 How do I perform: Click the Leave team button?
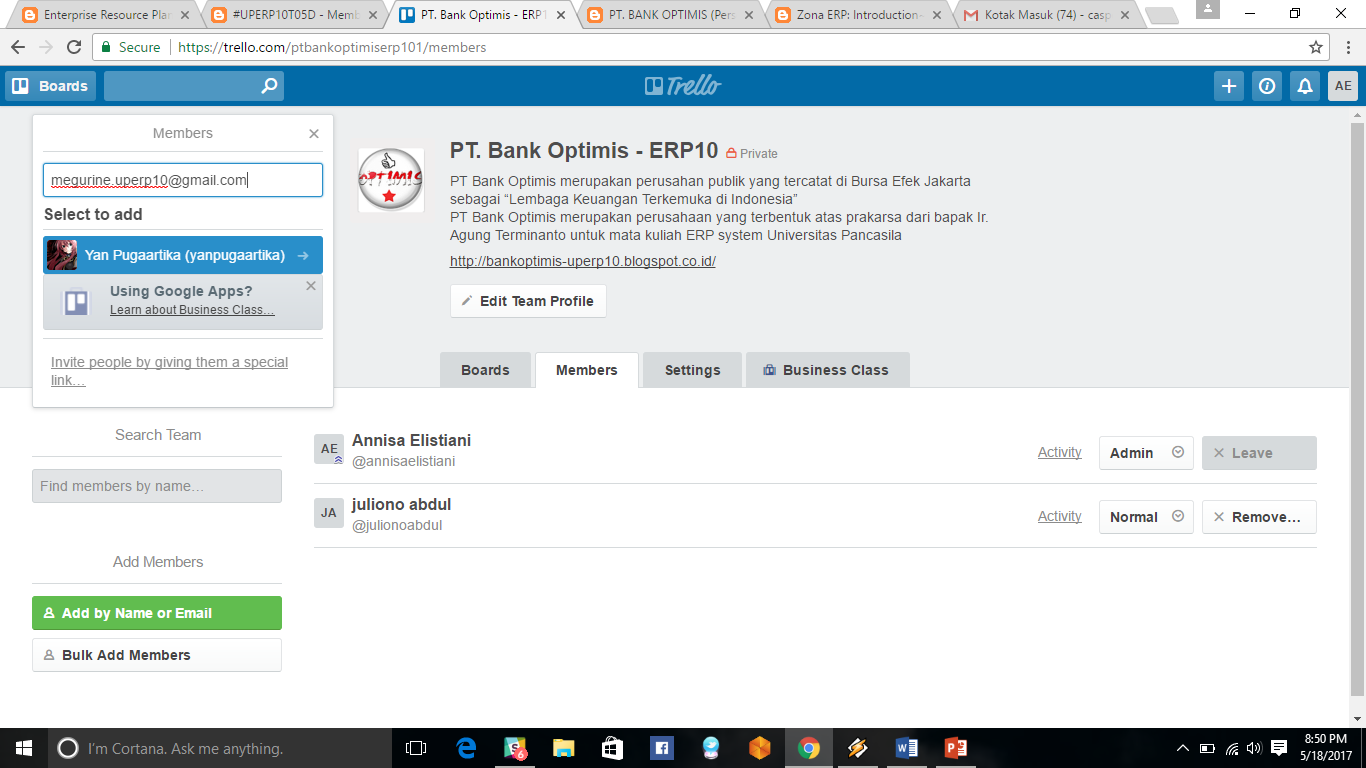(x=1259, y=453)
